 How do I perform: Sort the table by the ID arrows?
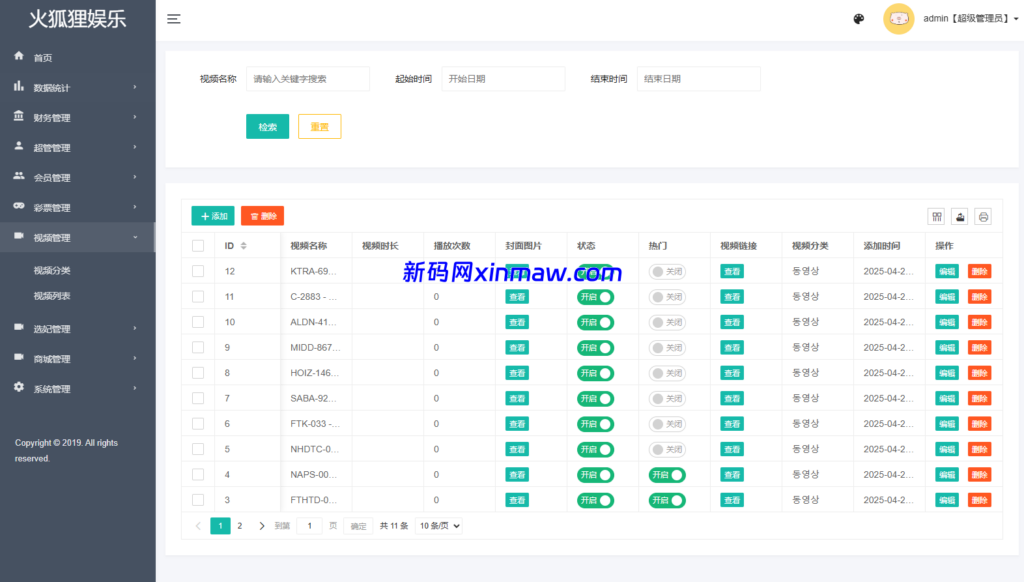pos(244,246)
